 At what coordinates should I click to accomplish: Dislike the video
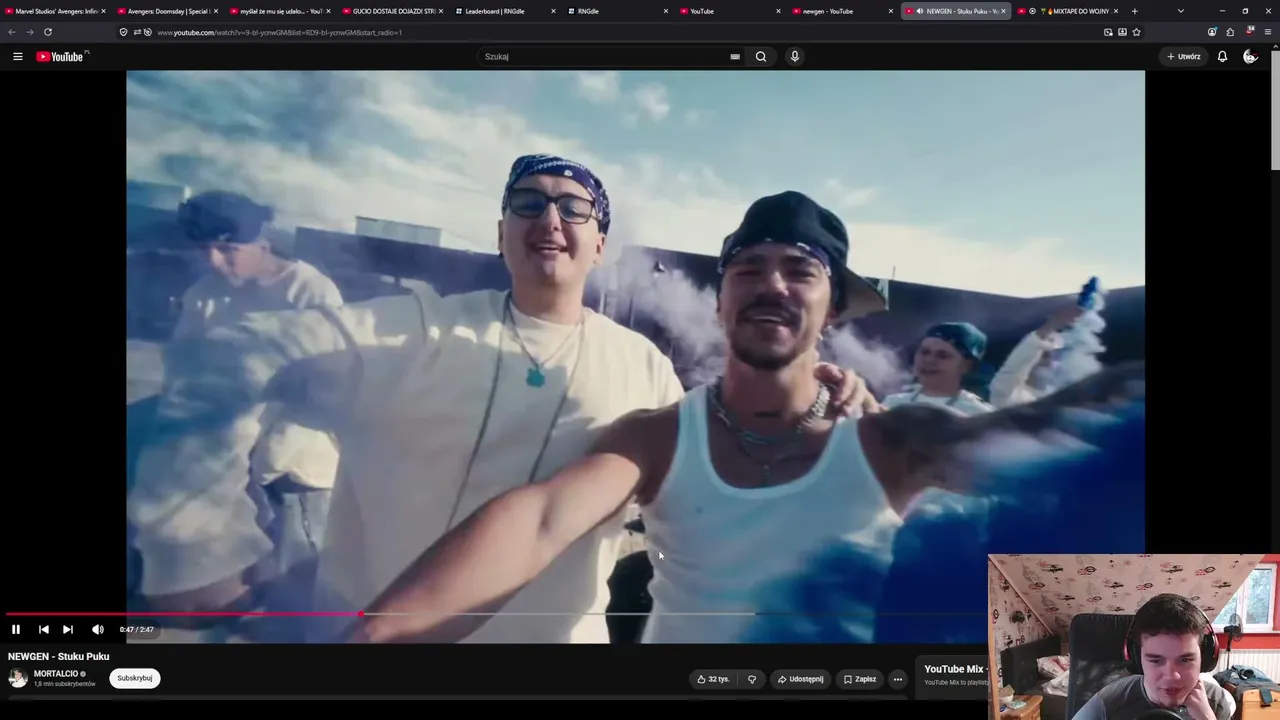[x=752, y=679]
